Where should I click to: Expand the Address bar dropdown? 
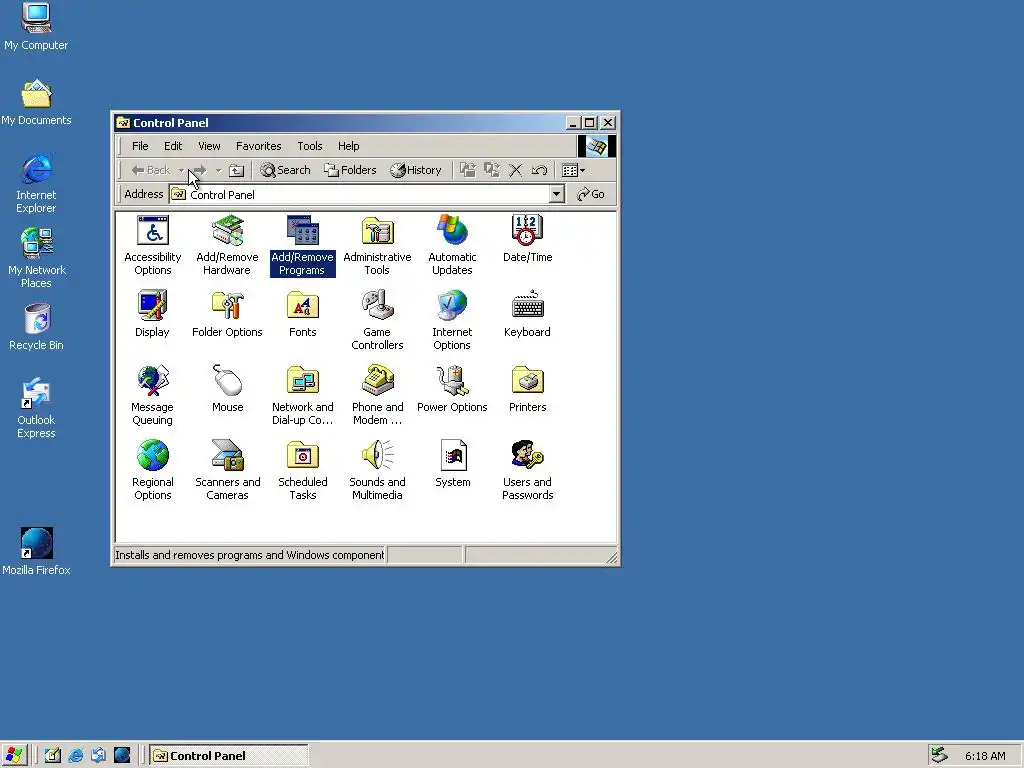tap(556, 194)
